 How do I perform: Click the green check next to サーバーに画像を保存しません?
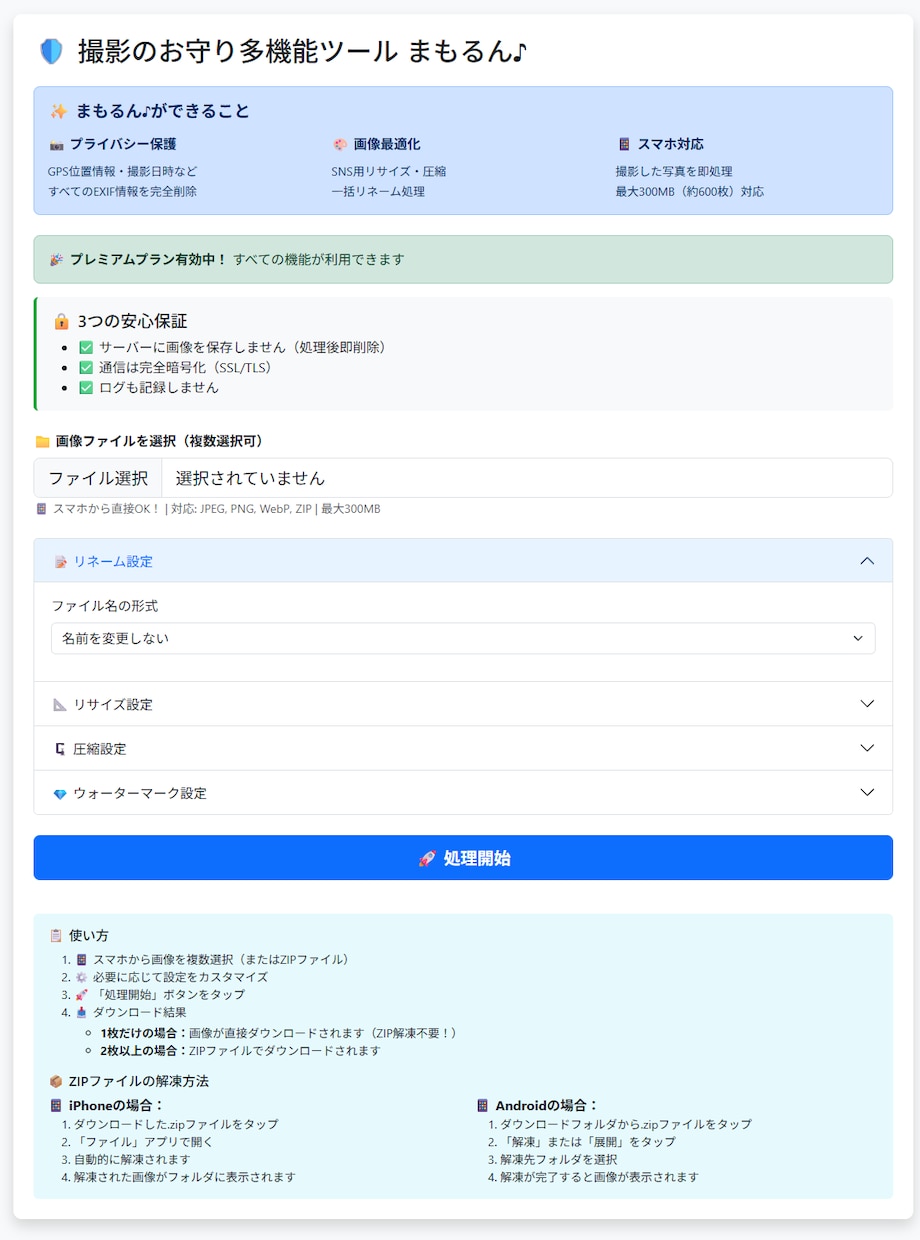(x=86, y=347)
